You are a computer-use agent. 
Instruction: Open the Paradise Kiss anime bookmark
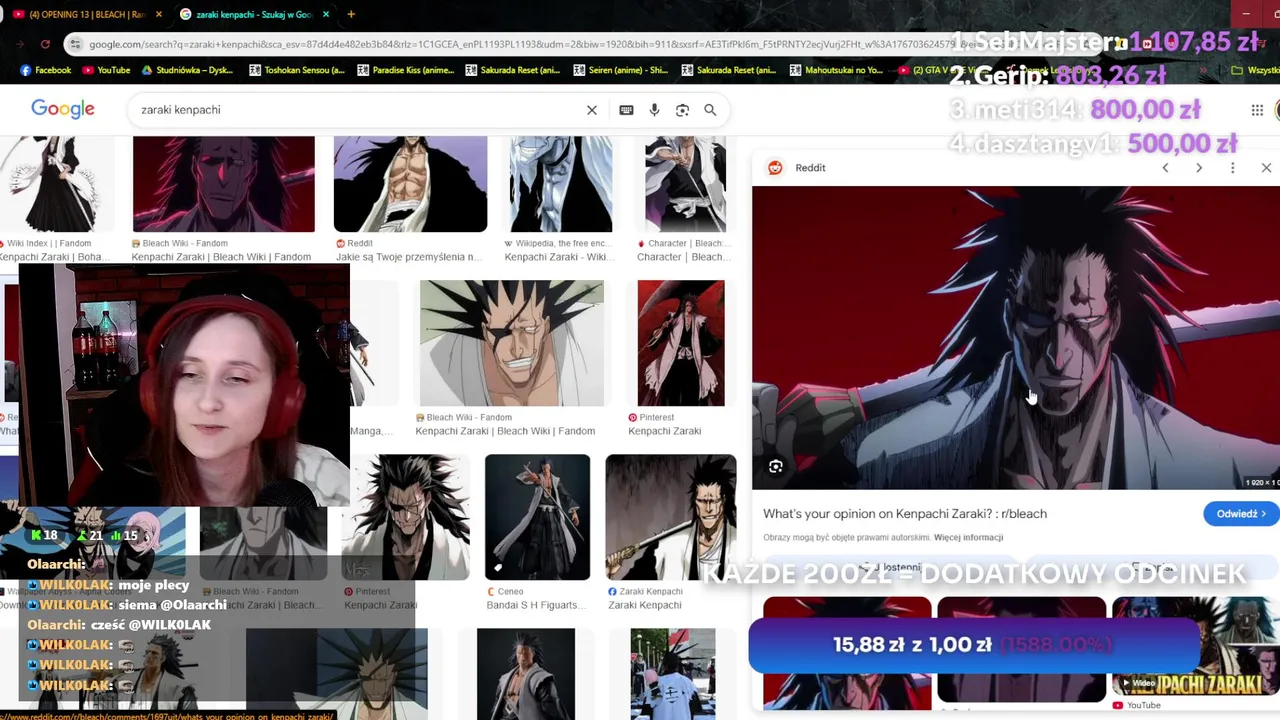pyautogui.click(x=405, y=70)
